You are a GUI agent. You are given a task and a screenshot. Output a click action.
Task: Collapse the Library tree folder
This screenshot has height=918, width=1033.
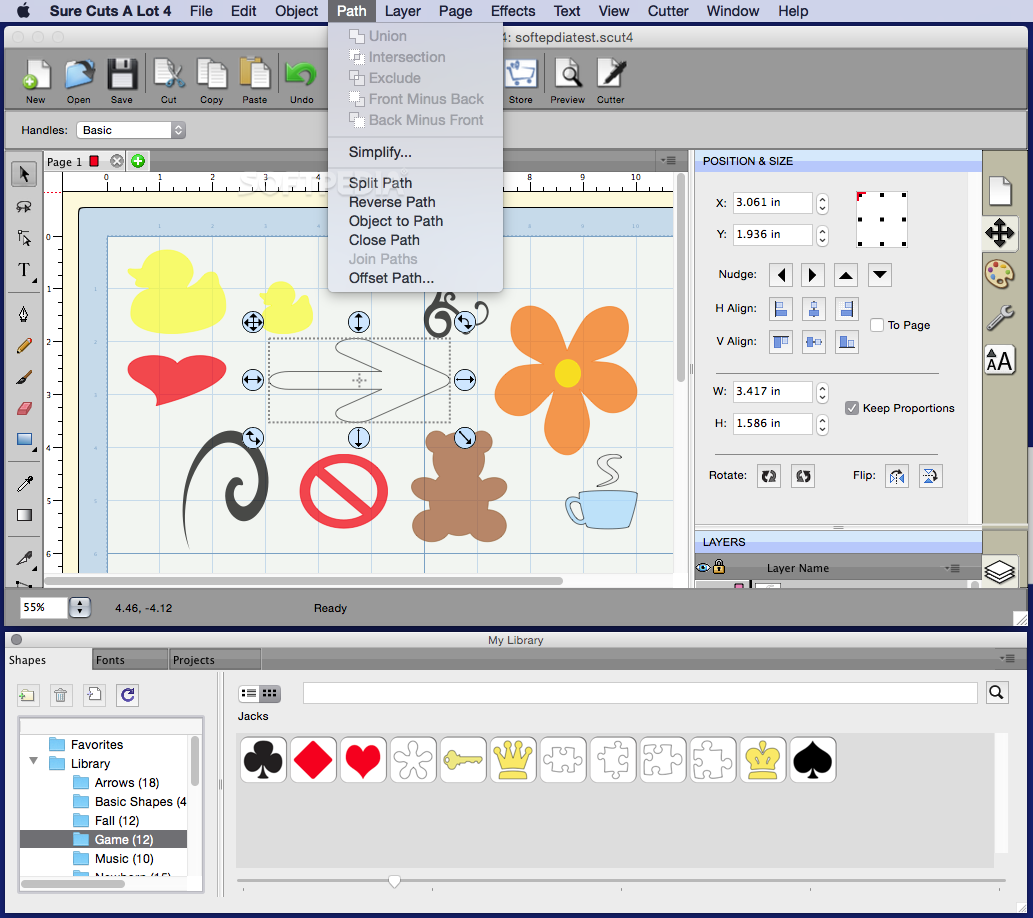pos(34,761)
